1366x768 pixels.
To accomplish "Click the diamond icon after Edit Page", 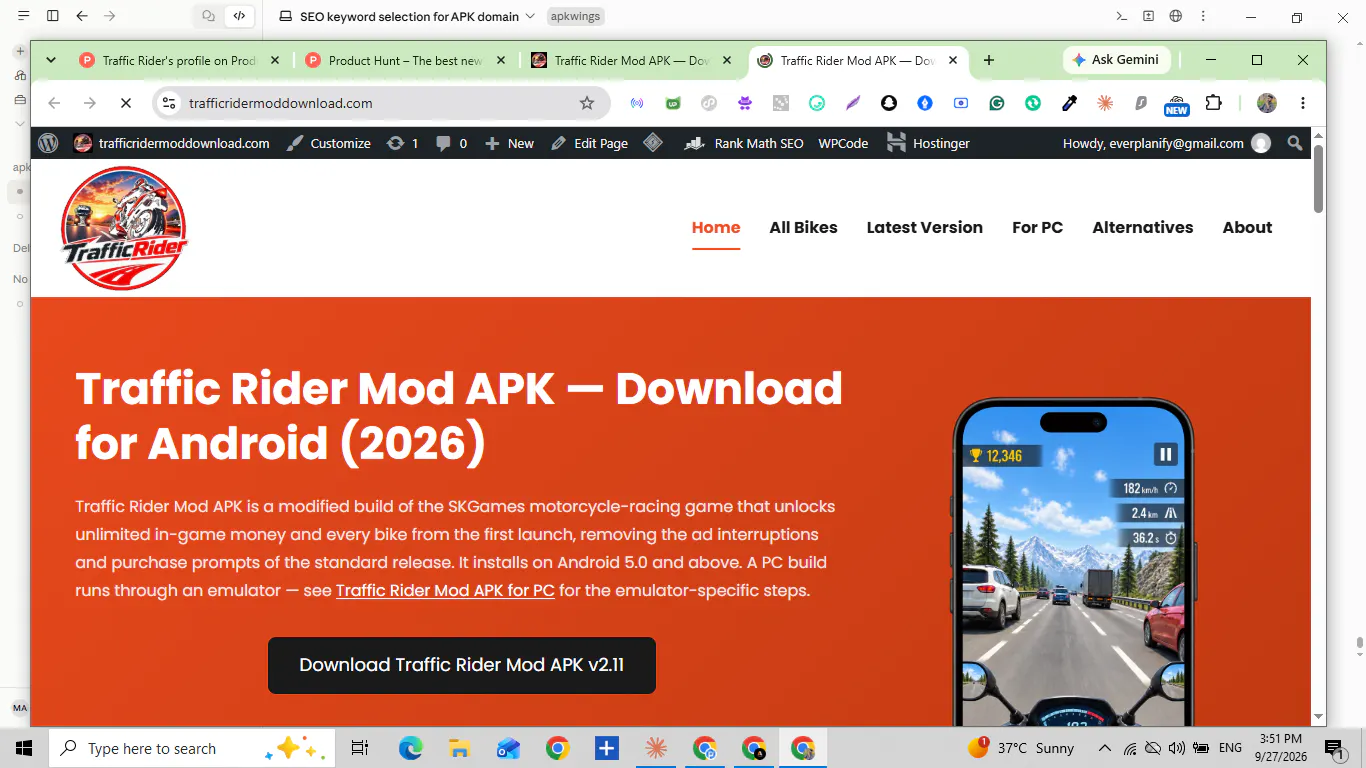I will pos(653,143).
